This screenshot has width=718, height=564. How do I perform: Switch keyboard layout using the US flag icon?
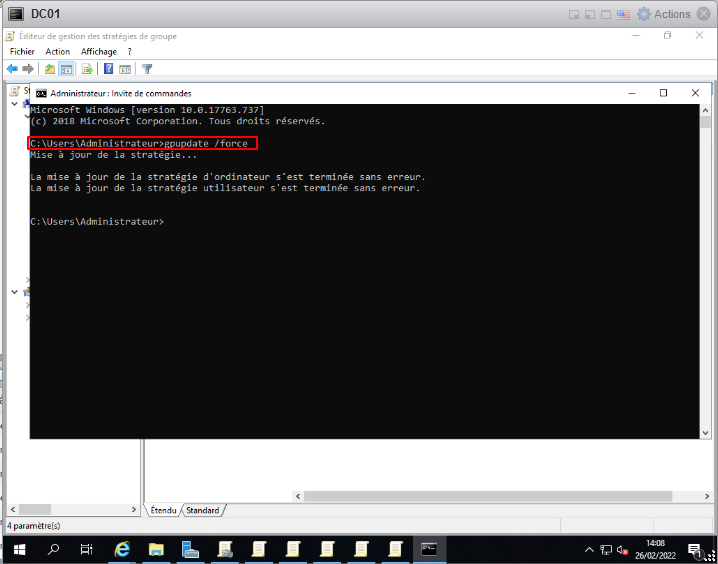click(623, 14)
